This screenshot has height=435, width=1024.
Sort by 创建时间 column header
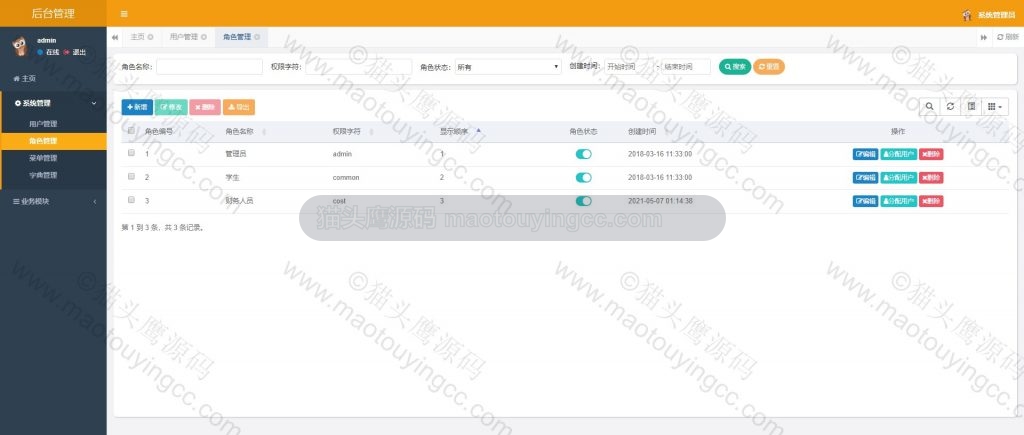point(643,131)
